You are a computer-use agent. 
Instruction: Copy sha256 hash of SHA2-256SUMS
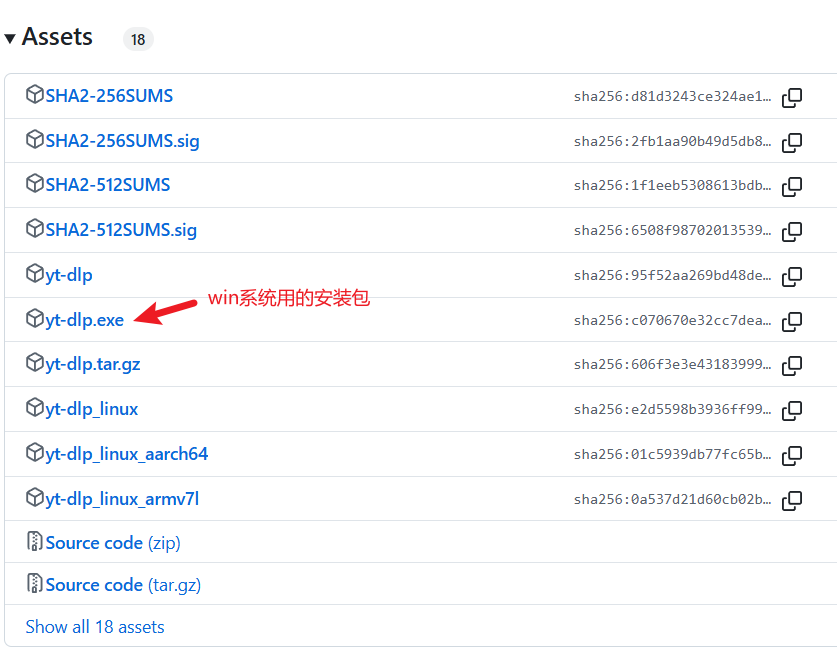[792, 97]
